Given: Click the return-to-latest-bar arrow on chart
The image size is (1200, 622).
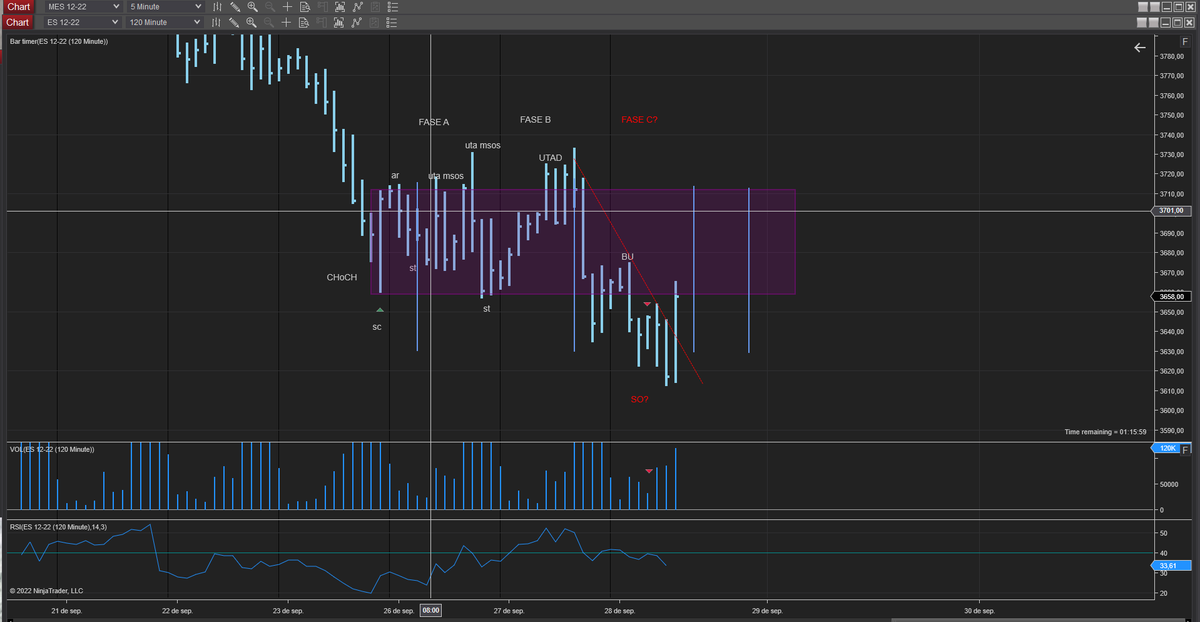Looking at the screenshot, I should (1139, 47).
